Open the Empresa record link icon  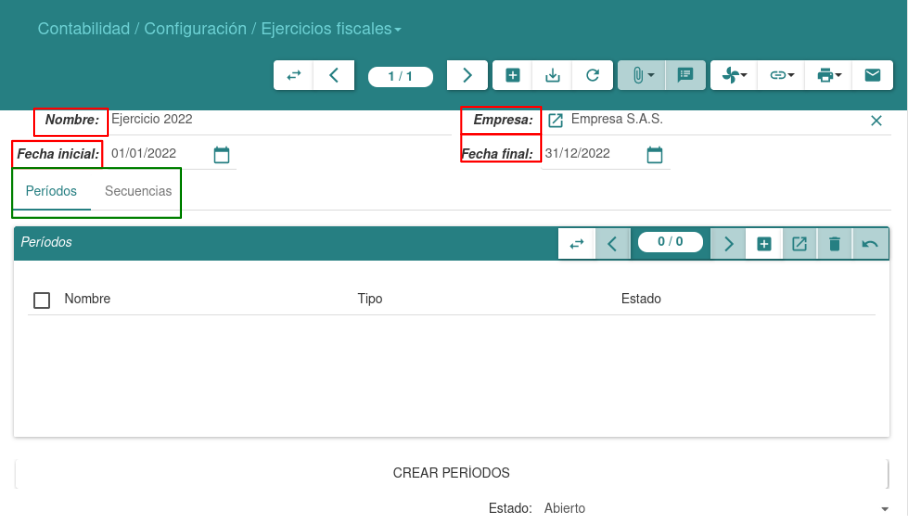555,120
